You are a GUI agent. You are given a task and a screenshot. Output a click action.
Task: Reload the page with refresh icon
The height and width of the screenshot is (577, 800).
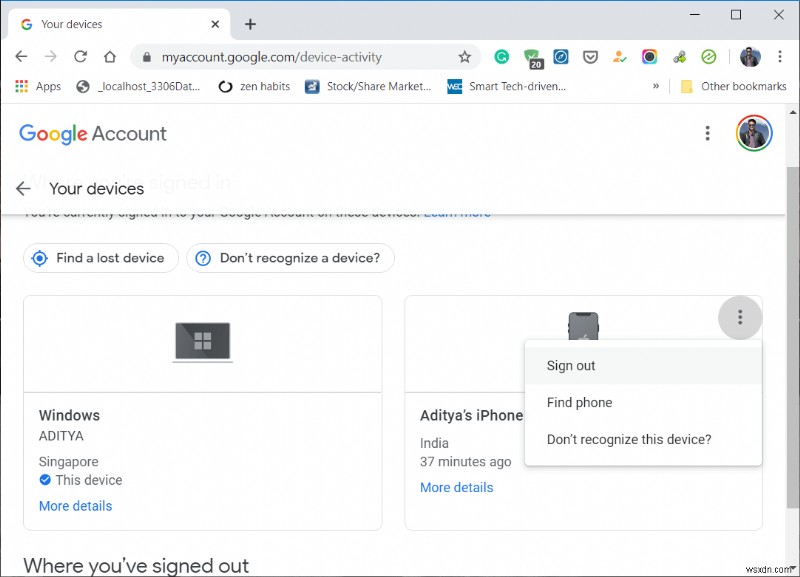(x=81, y=58)
